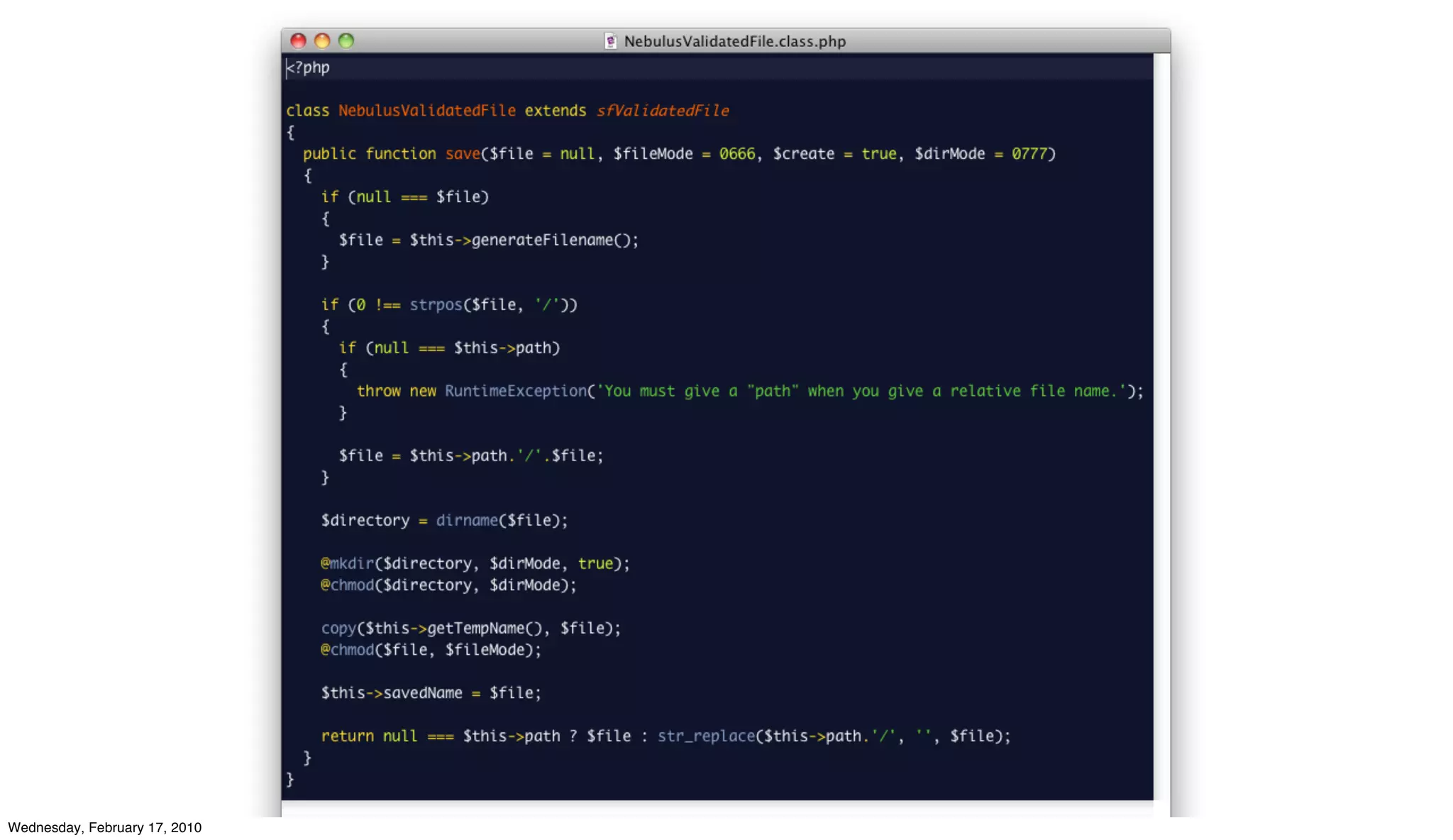Screen dimensions: 1453x840
Task: Click the generateFilename() method call
Action: (x=553, y=241)
